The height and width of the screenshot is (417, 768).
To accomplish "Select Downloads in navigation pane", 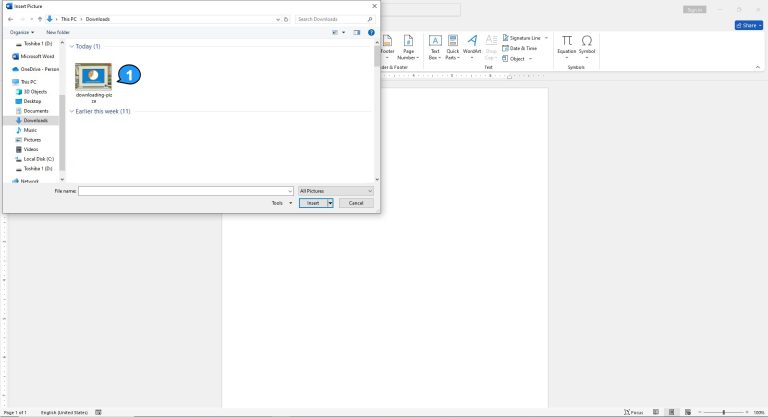I will pyautogui.click(x=31, y=121).
